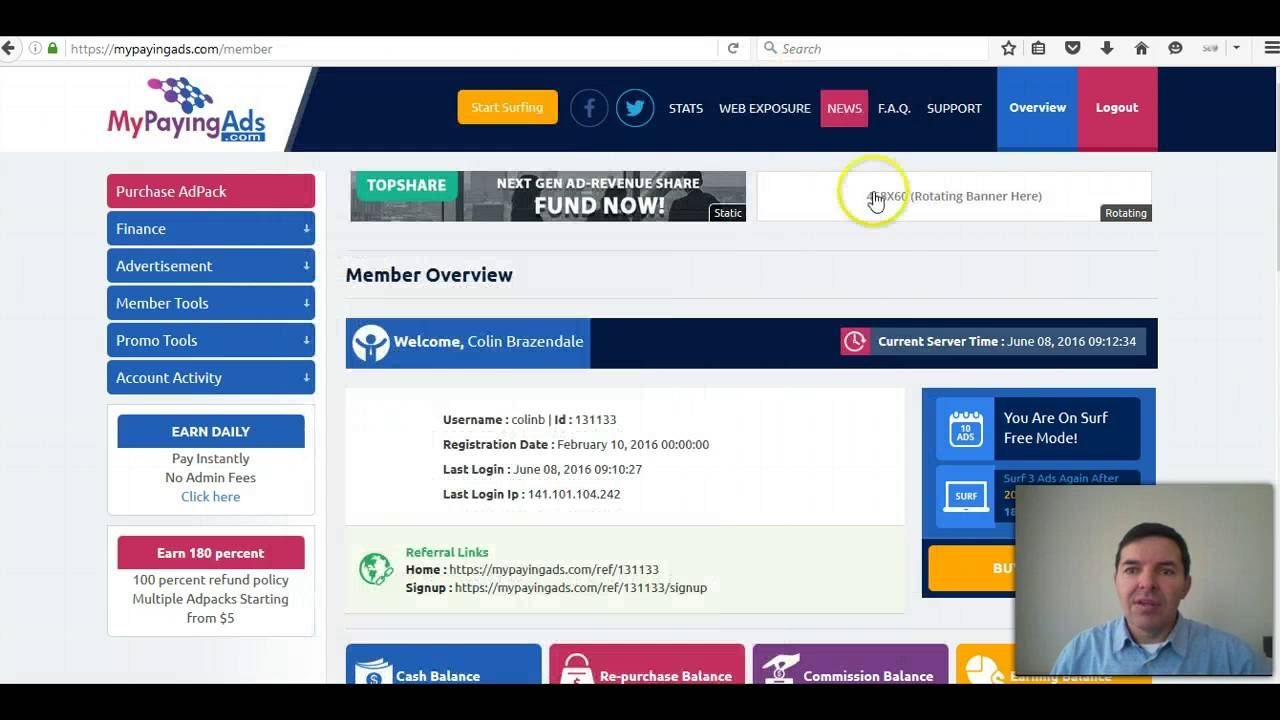Click the MyPayingAds logo
The height and width of the screenshot is (720, 1280).
[x=186, y=110]
